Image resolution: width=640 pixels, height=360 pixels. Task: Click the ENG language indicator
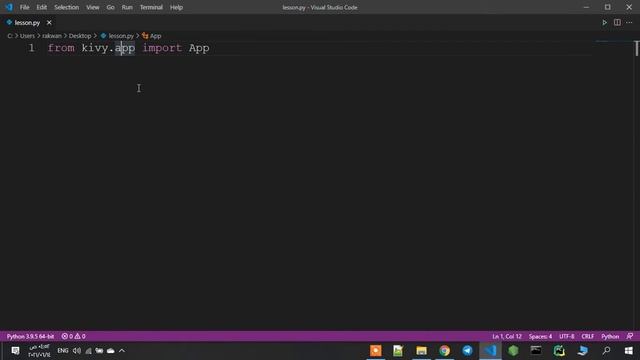(63, 351)
